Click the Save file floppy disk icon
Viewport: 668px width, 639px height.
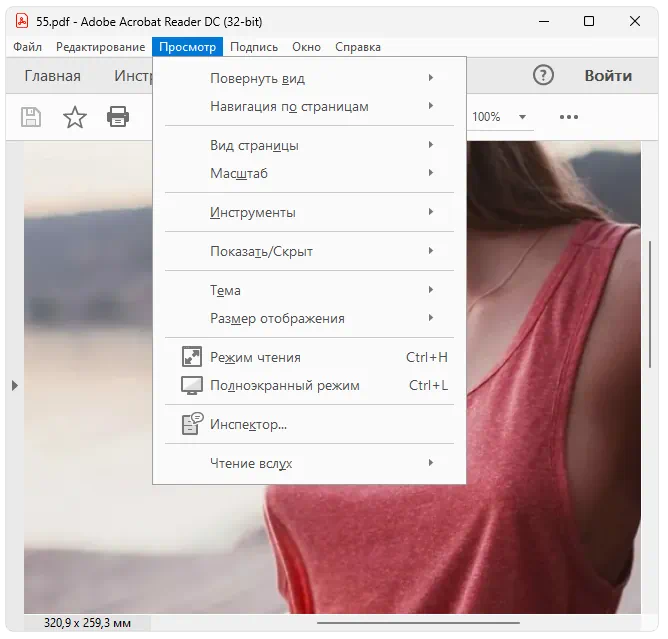pos(31,117)
